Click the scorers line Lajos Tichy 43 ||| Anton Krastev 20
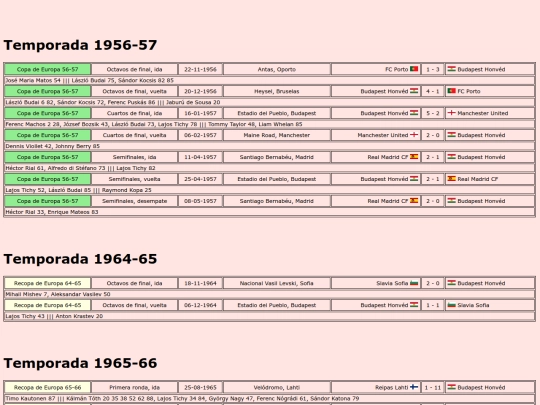This screenshot has height=405, width=540. tap(270, 316)
